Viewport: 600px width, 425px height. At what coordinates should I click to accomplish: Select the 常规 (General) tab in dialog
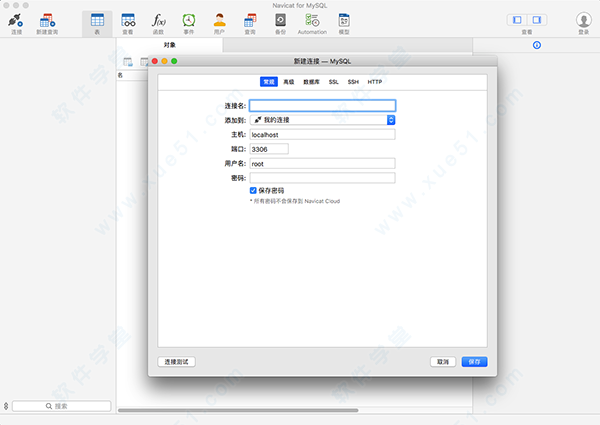point(269,82)
